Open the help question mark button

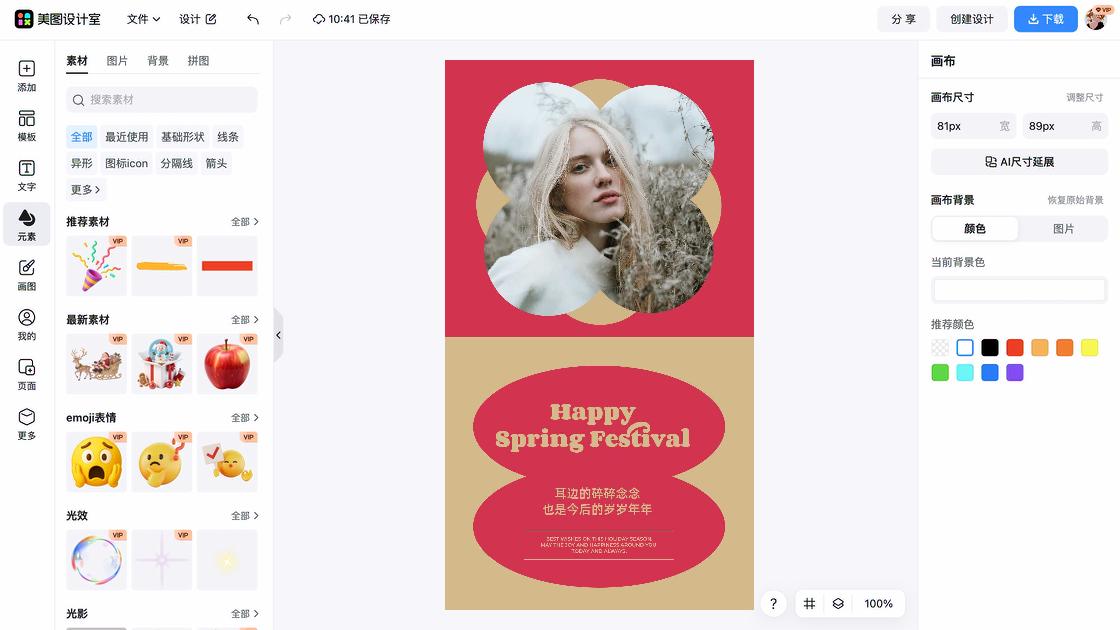click(773, 604)
